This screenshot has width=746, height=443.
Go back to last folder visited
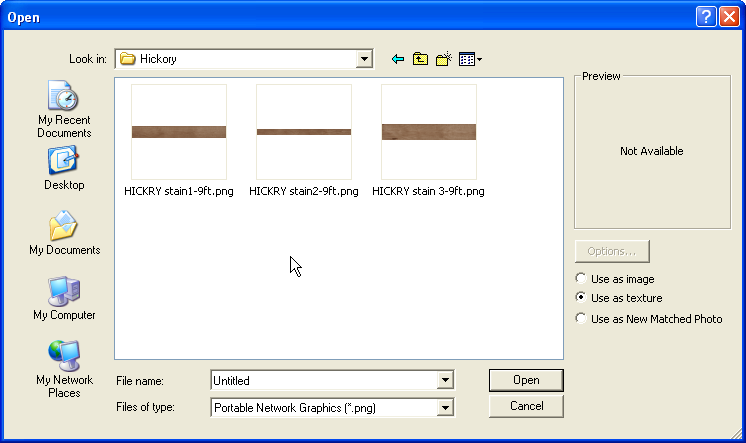398,59
